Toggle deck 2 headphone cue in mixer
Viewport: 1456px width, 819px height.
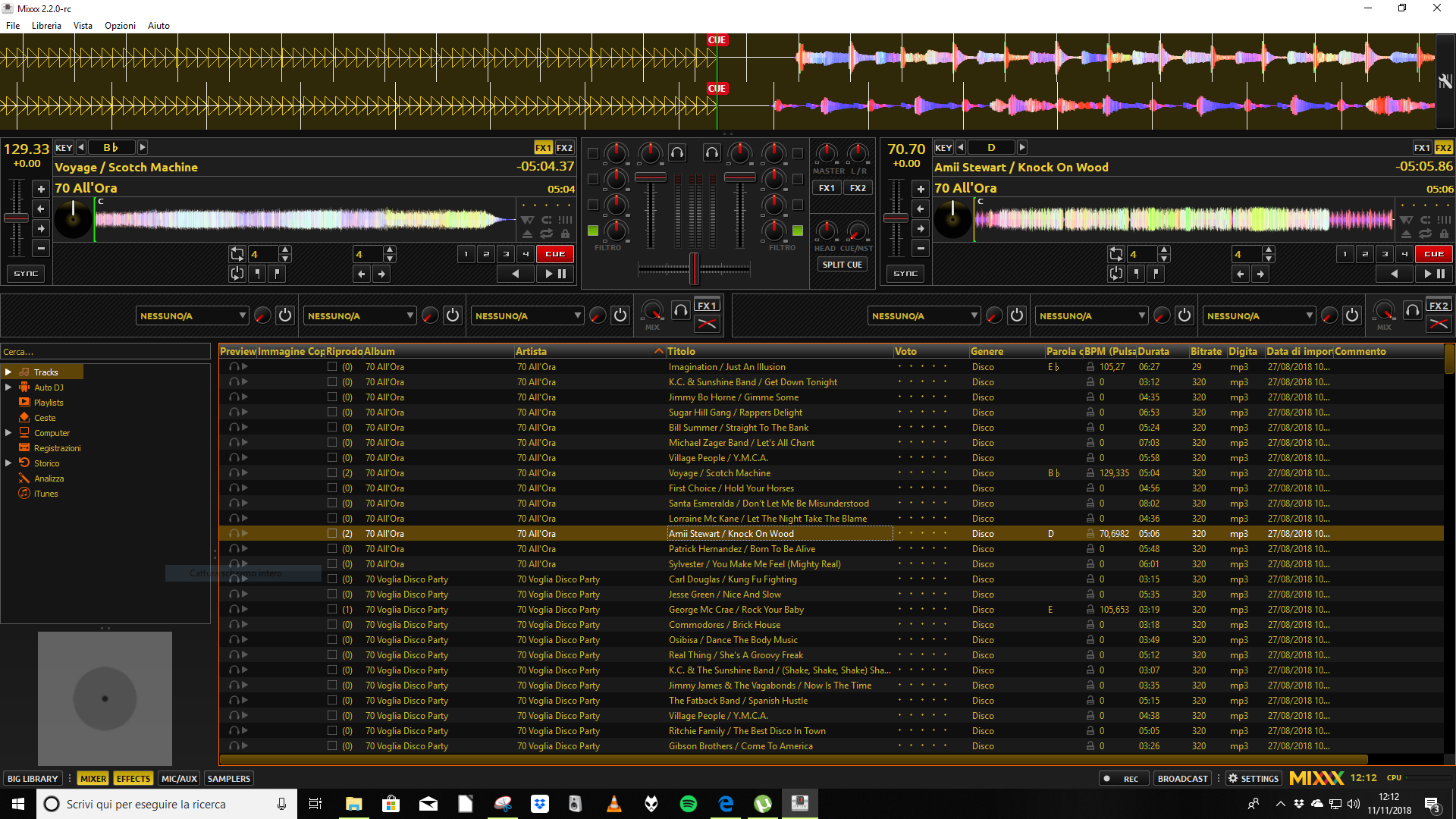click(x=711, y=153)
